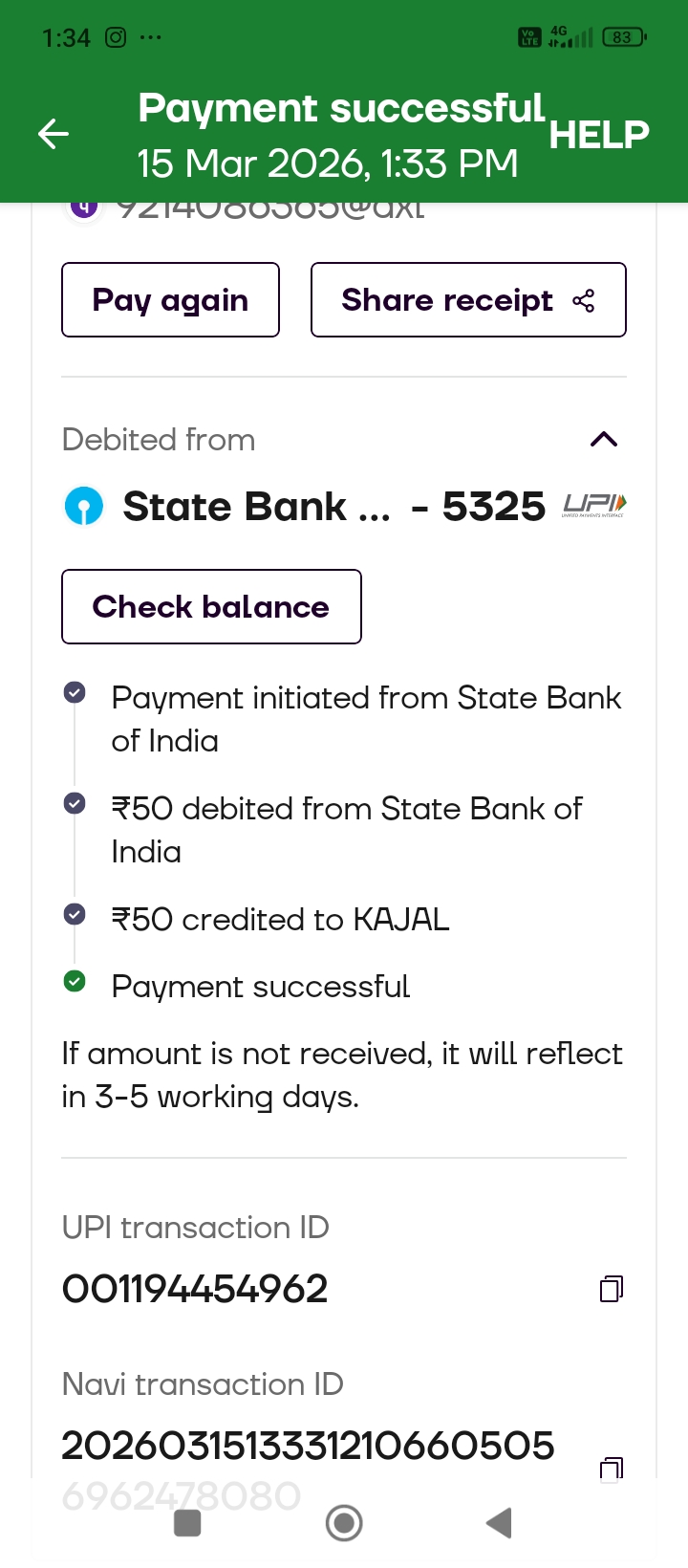The height and width of the screenshot is (1568, 688).
Task: Open recent apps with square button
Action: (x=187, y=1523)
